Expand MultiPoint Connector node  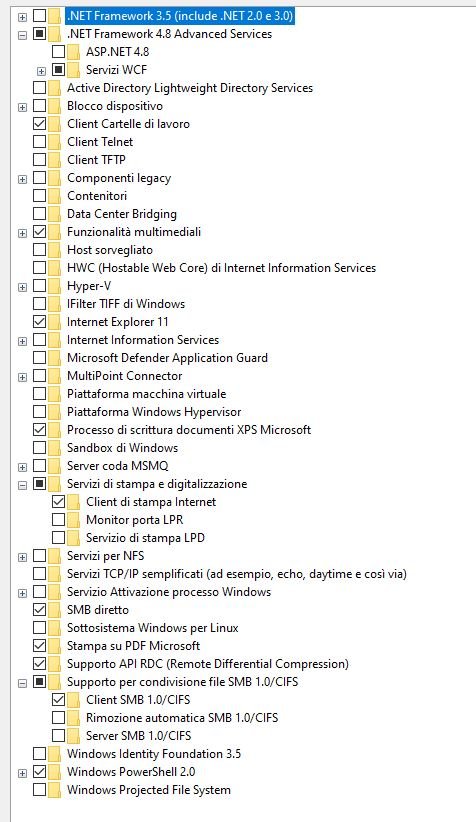click(x=22, y=377)
